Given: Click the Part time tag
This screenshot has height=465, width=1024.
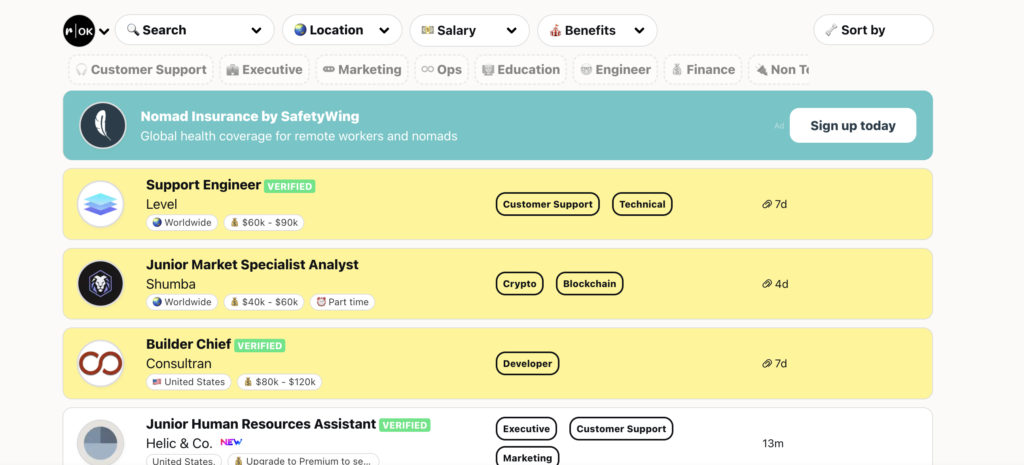Looking at the screenshot, I should pyautogui.click(x=342, y=302).
